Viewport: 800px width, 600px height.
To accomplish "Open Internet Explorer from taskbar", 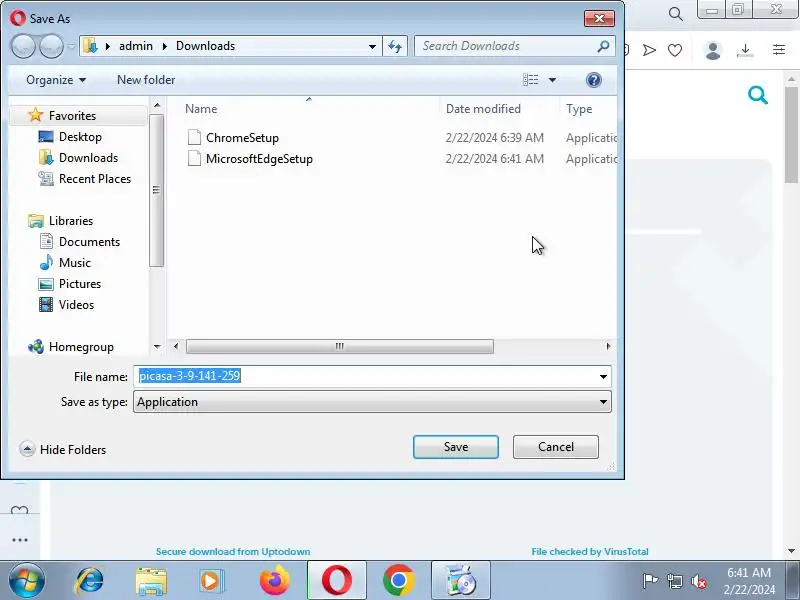I will point(89,581).
